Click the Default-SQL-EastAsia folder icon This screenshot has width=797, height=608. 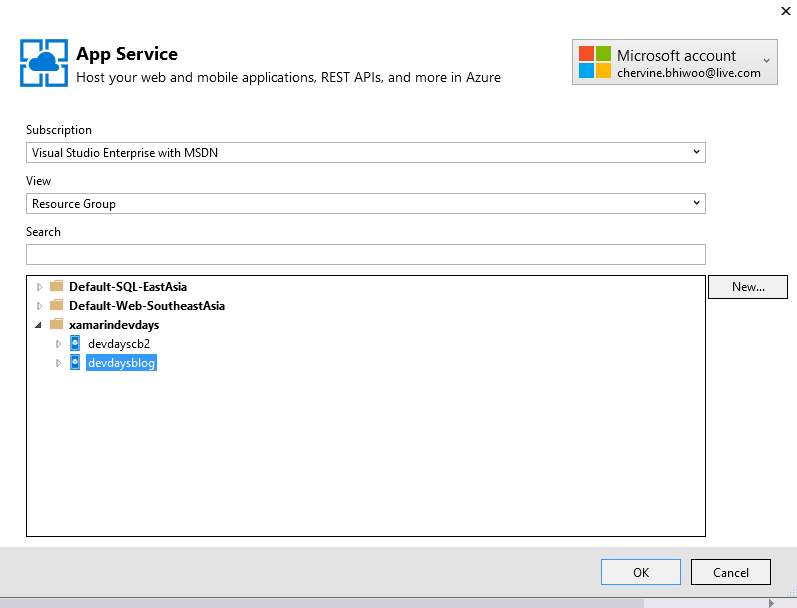point(56,286)
